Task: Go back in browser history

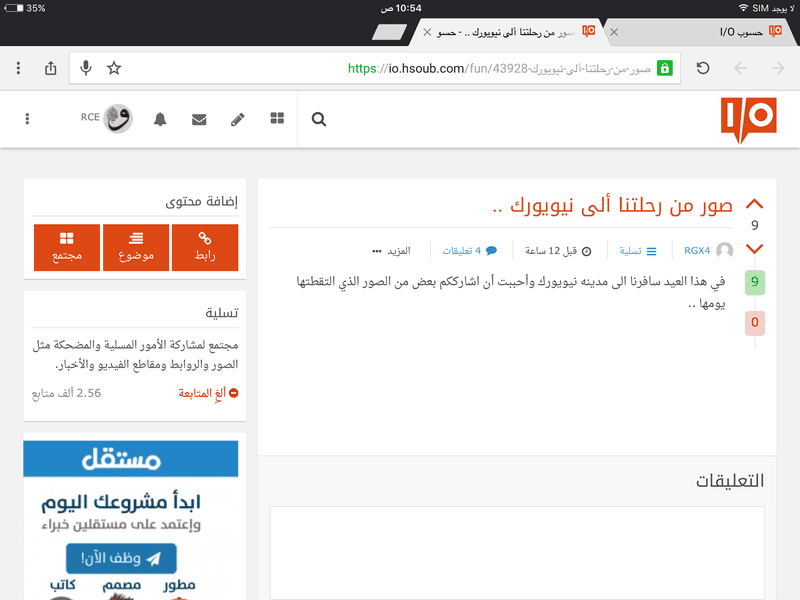Action: [740, 68]
